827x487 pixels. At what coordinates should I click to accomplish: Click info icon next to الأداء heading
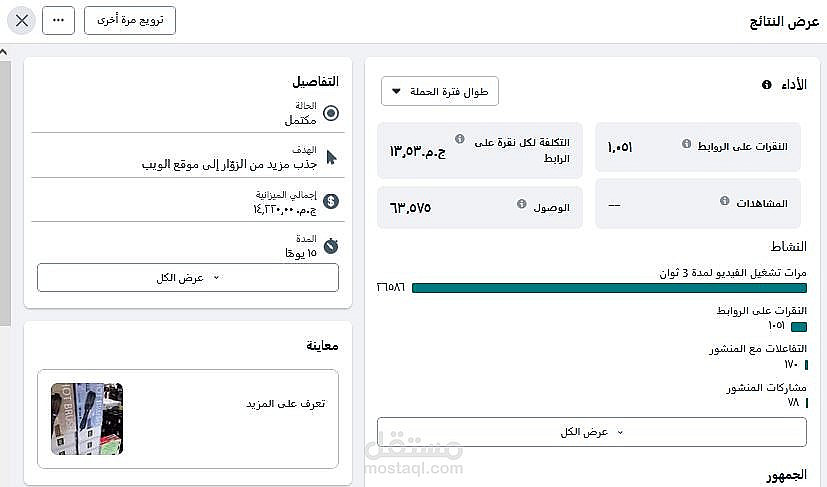coord(767,85)
